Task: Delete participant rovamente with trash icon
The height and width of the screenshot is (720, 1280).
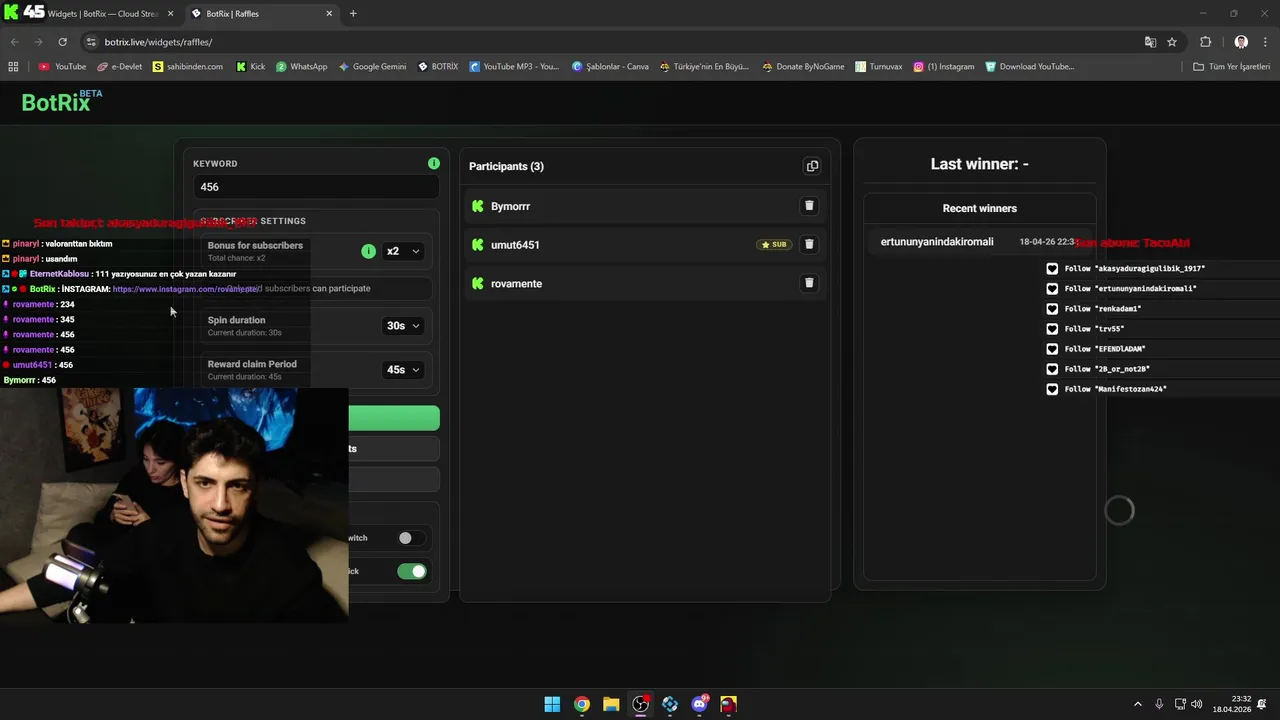Action: click(809, 283)
